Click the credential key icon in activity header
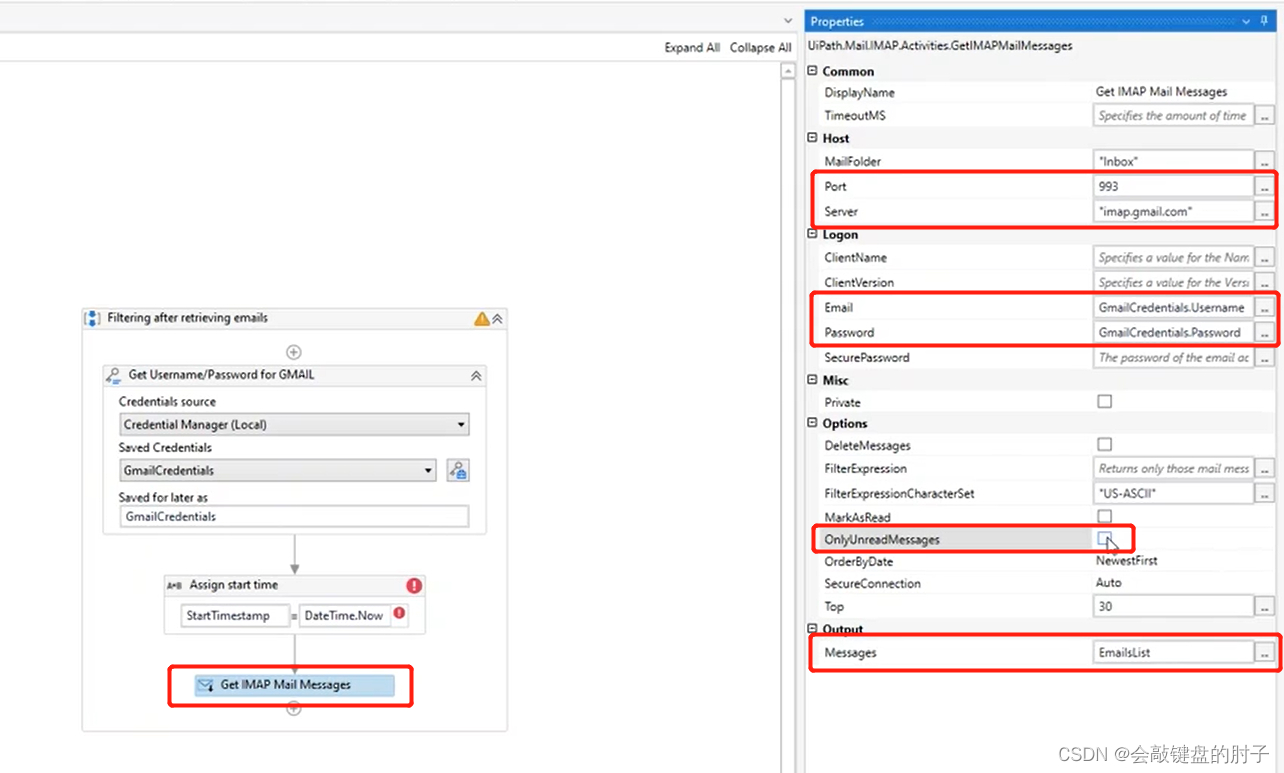This screenshot has height=773, width=1284. (x=114, y=376)
